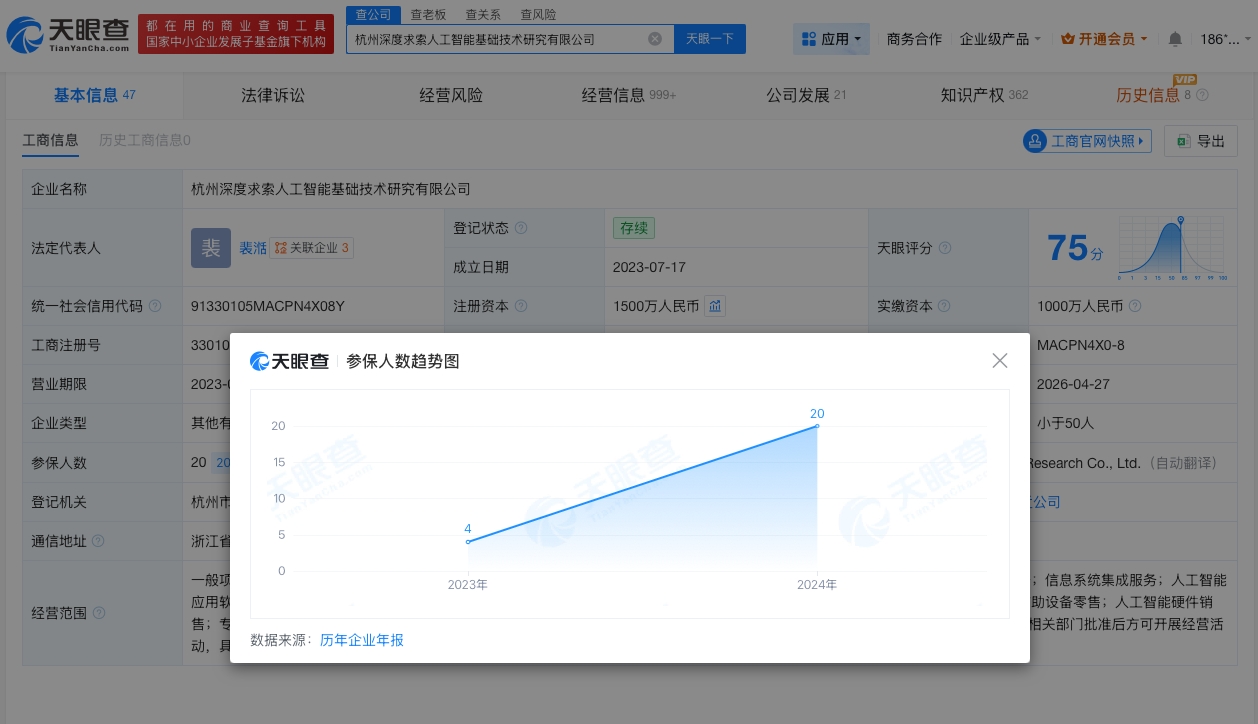Click the 小于50人 staff size value
The height and width of the screenshot is (724, 1258).
click(1066, 423)
